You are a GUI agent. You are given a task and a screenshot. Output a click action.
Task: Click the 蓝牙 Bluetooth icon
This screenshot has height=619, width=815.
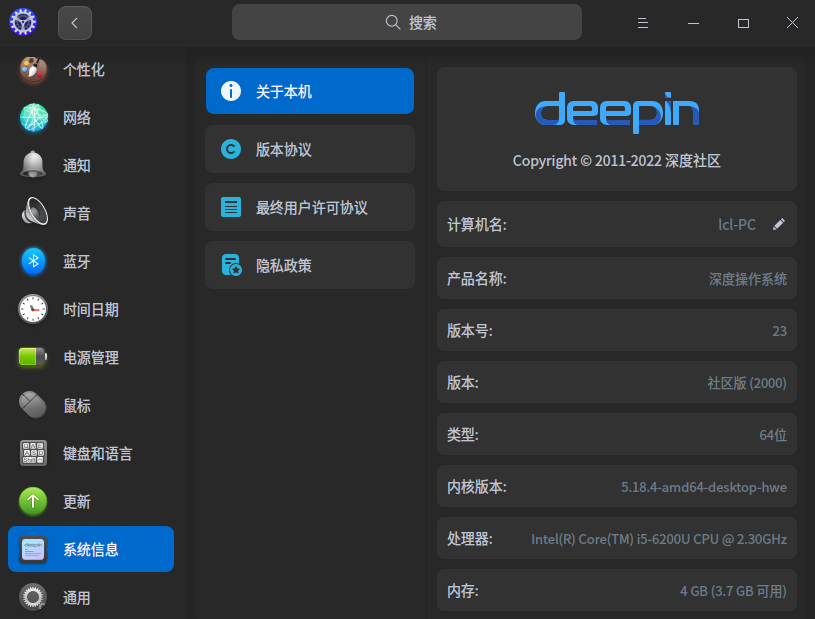tap(33, 261)
